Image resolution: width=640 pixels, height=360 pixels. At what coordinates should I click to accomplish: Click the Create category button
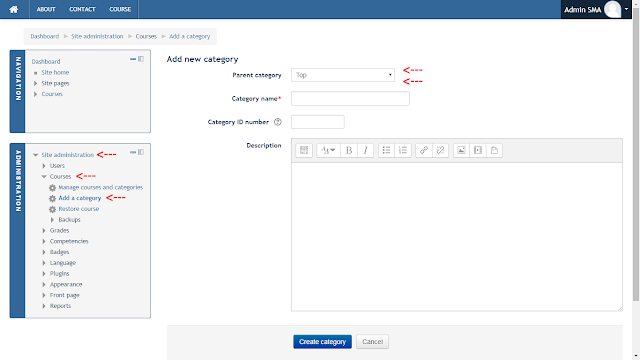pyautogui.click(x=322, y=342)
